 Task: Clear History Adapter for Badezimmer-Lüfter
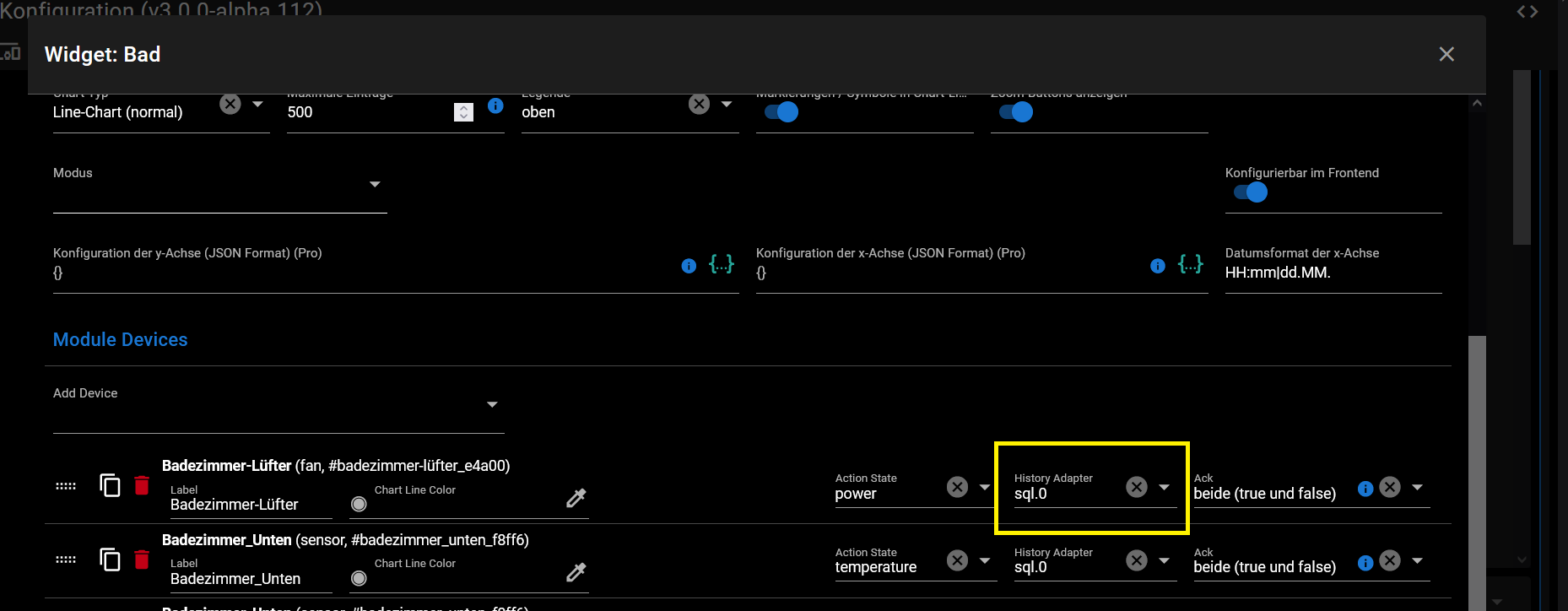tap(1137, 487)
